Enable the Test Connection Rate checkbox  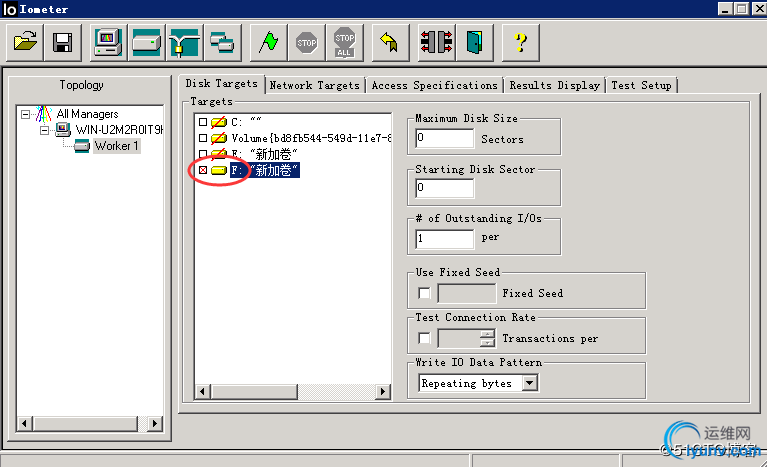(424, 338)
